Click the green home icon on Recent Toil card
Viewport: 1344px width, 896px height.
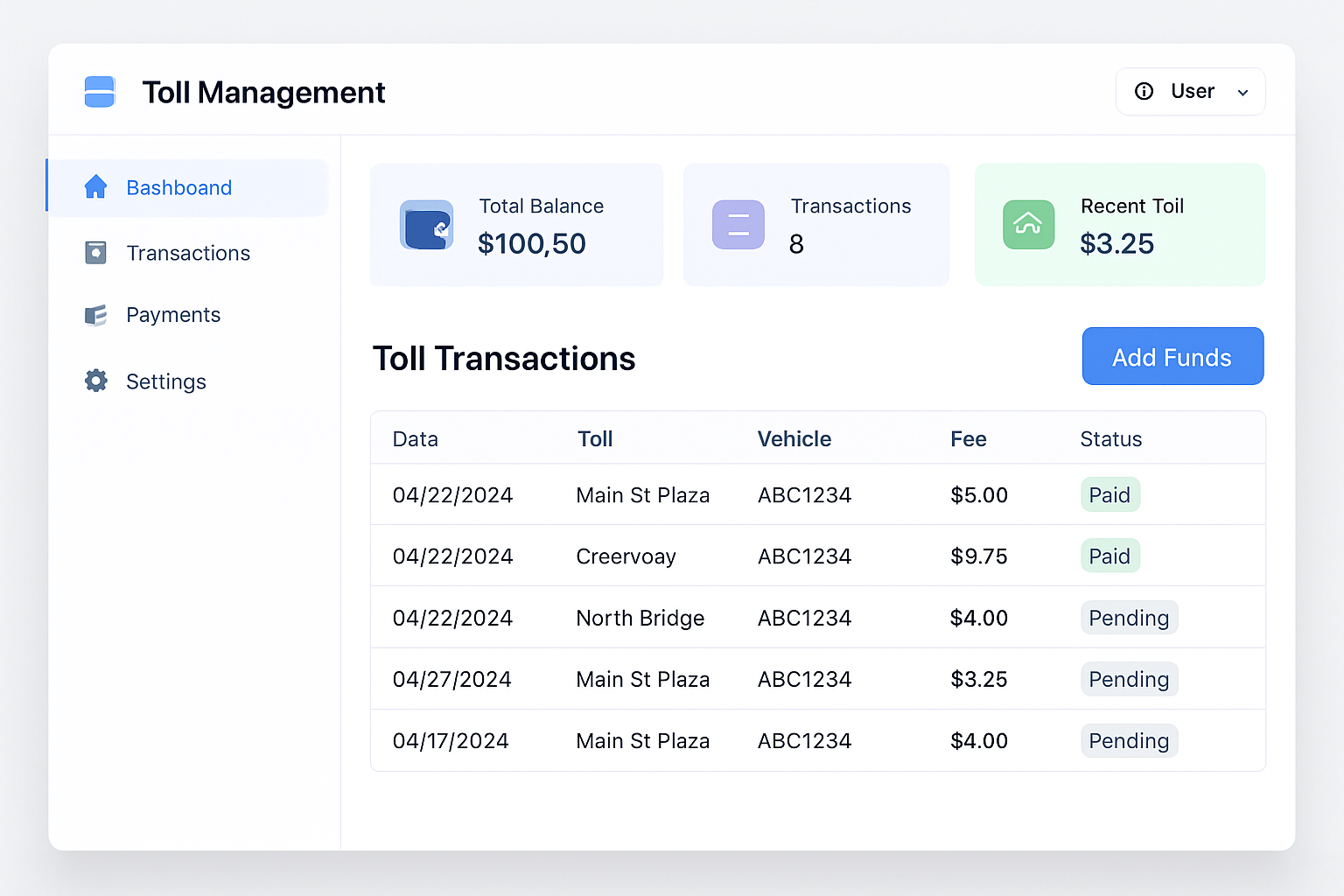pos(1029,225)
